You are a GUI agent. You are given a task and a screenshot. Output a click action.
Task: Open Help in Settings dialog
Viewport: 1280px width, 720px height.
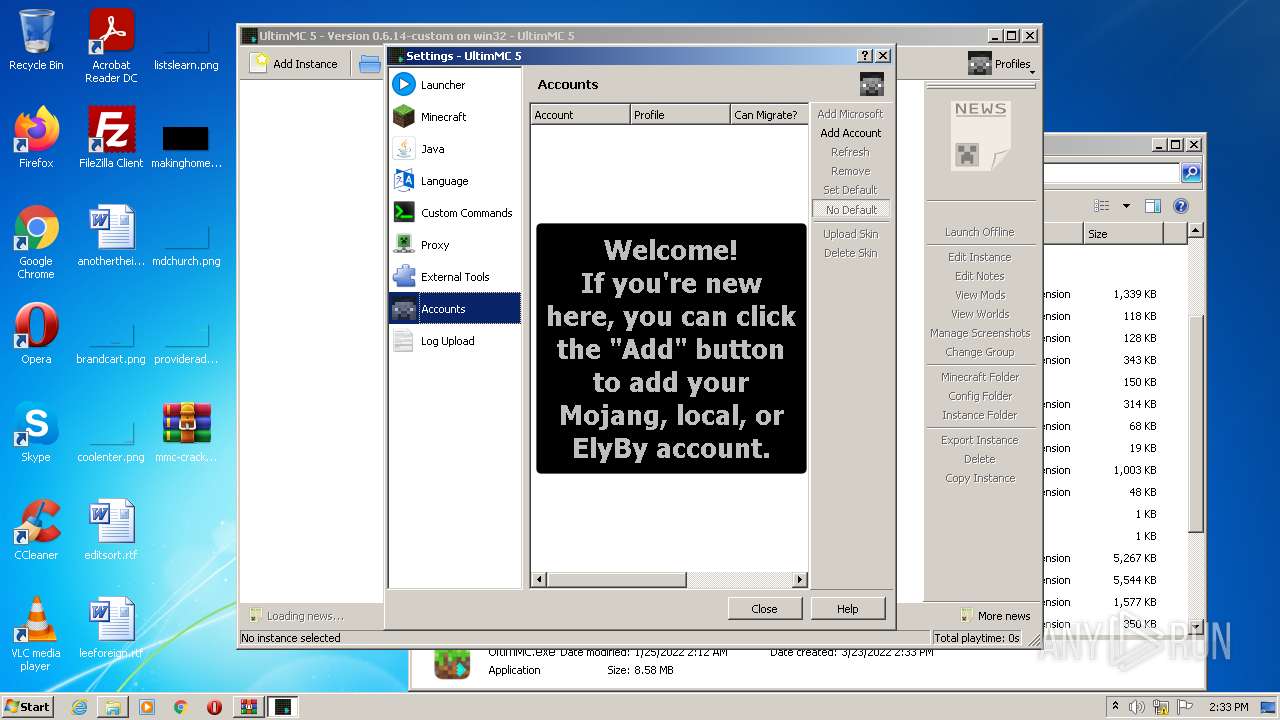point(847,608)
